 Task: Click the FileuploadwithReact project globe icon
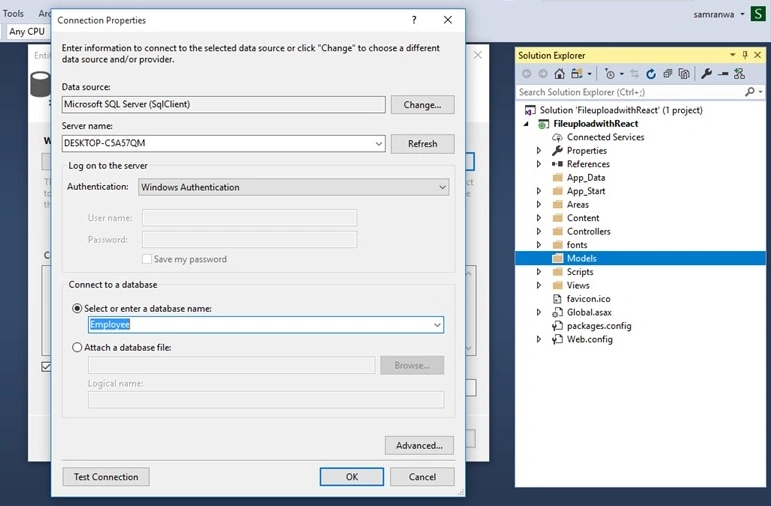pyautogui.click(x=543, y=124)
